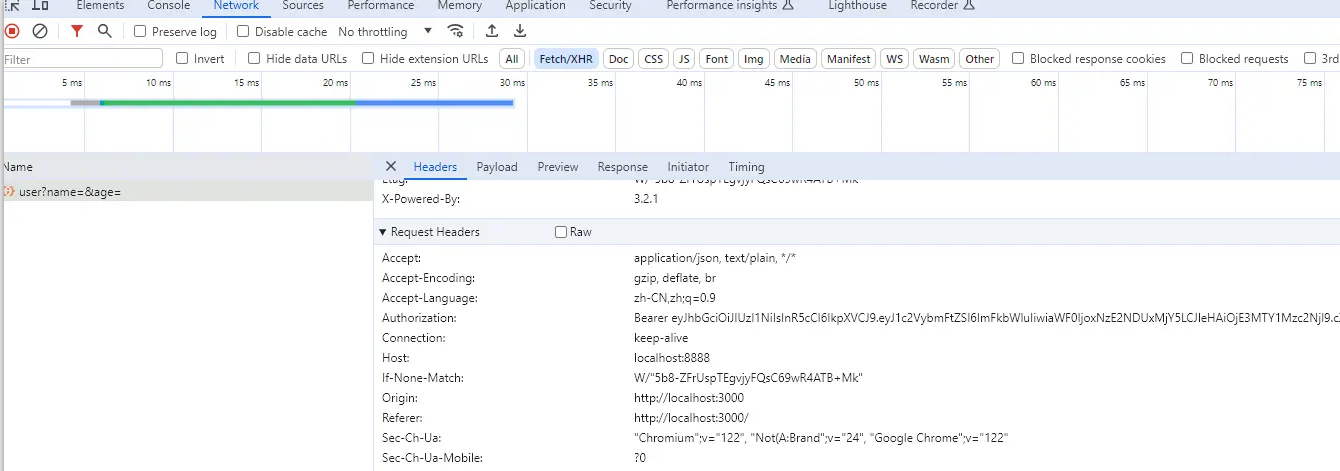The image size is (1340, 471).
Task: Click the blue segment of timeline bar
Action: (435, 102)
